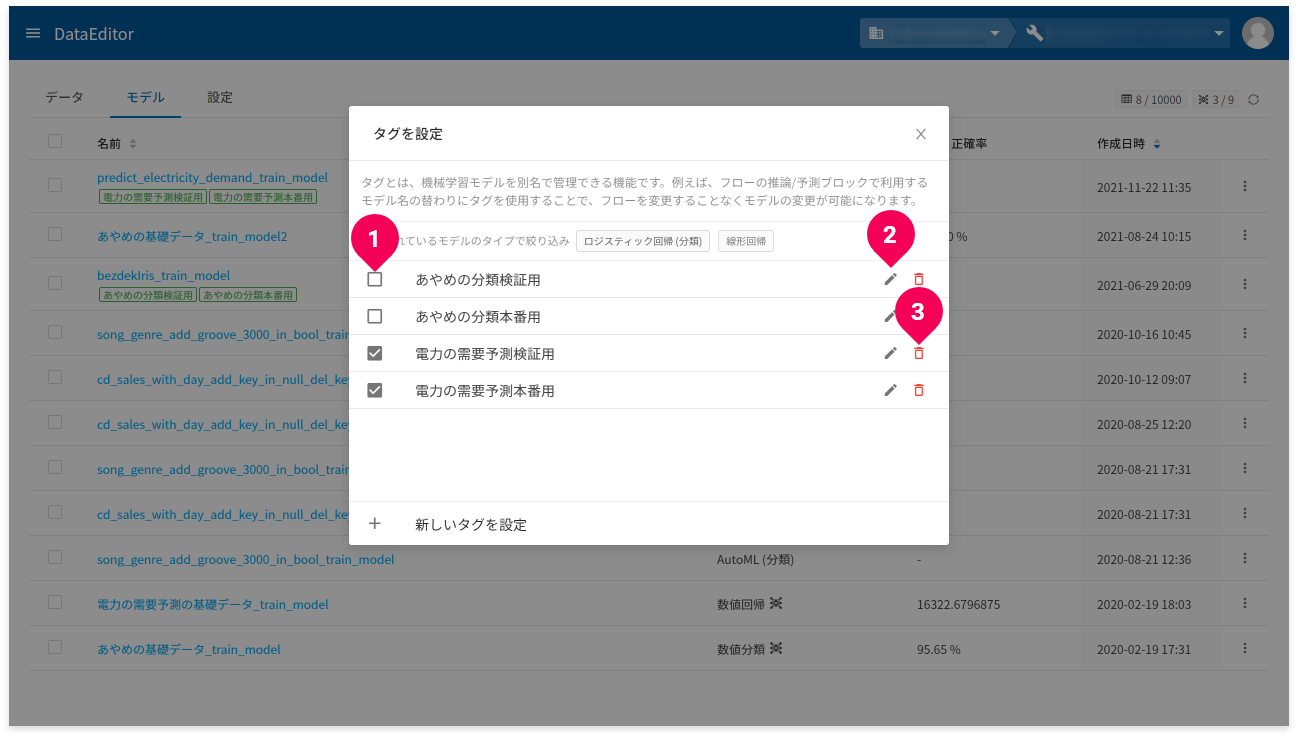Uncheck the 電力の需要予測本番用 tag checkbox

(375, 390)
